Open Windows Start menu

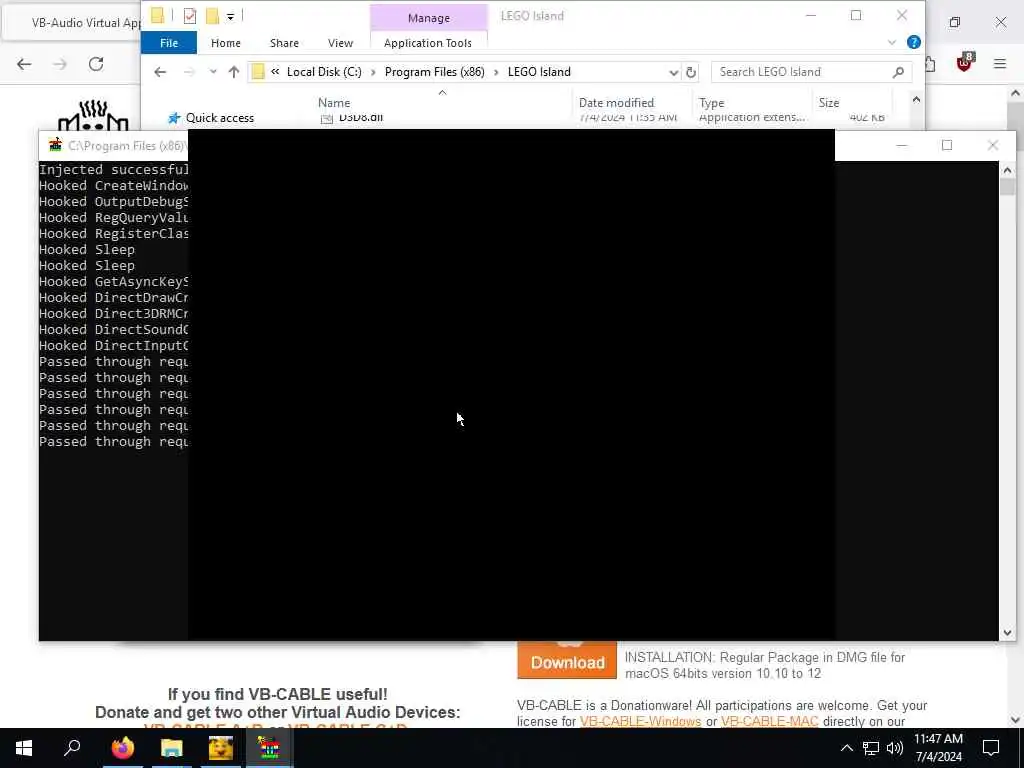click(24, 748)
